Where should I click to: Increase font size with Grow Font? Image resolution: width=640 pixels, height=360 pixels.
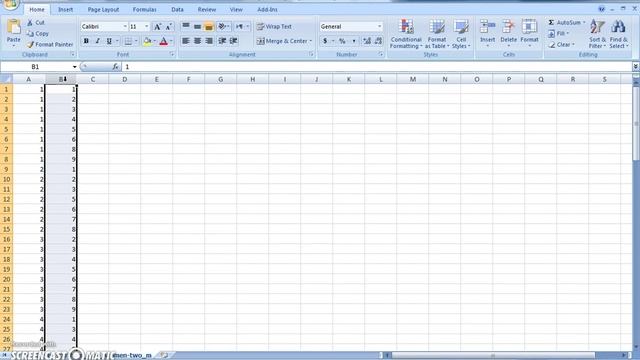(157, 27)
